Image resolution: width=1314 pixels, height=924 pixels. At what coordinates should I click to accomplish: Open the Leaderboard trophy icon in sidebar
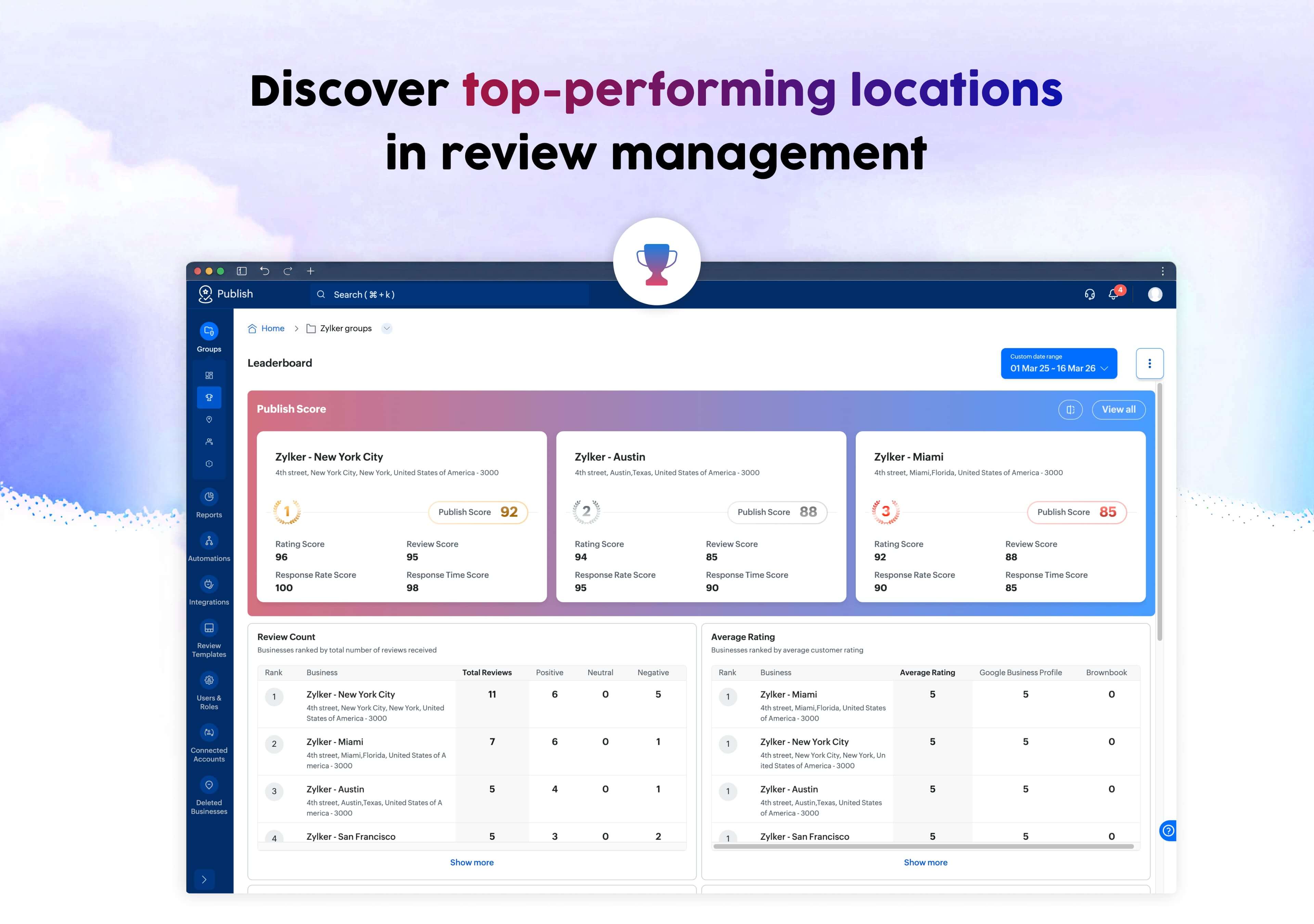click(209, 397)
